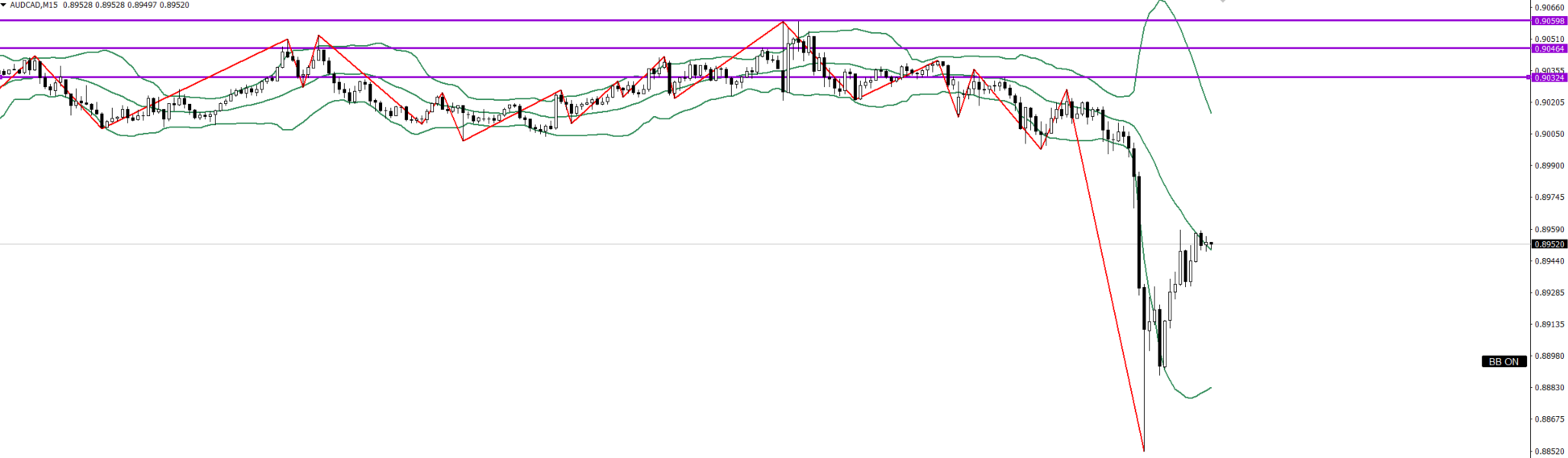Click the AUDCAD,M15 symbol title
Image resolution: width=1568 pixels, height=458 pixels.
coord(34,5)
